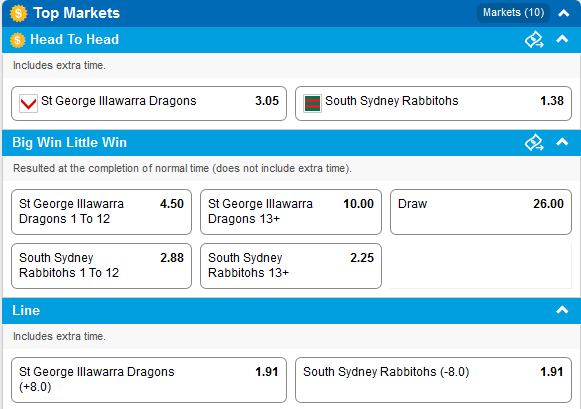Click the South Sydney Rabbitohs team flag icon
Image resolution: width=581 pixels, height=409 pixels.
coord(312,103)
